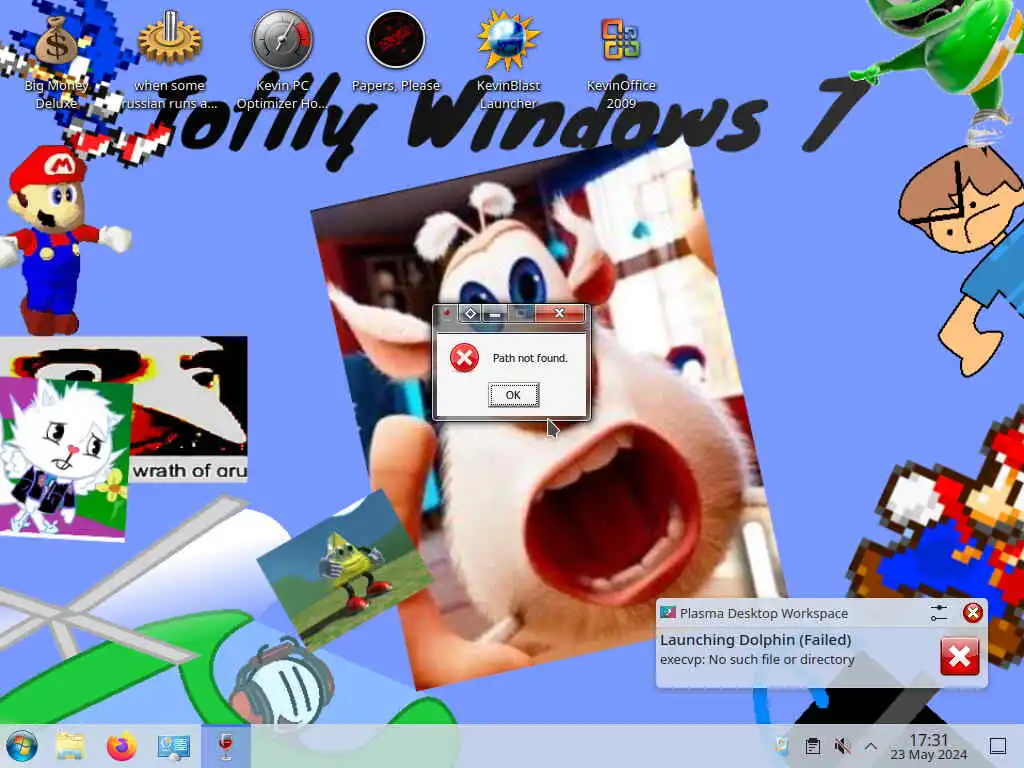Click the wine icon in dialog titlebar

(x=447, y=314)
